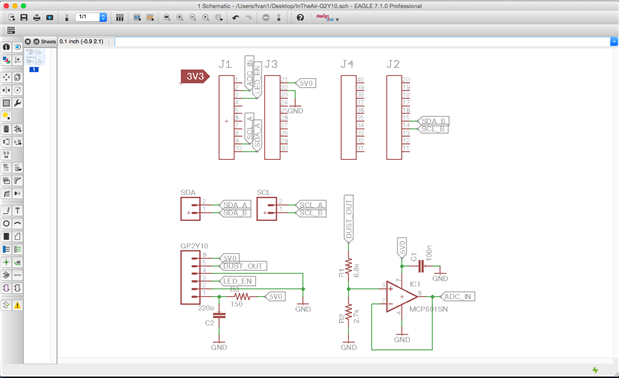Run a script with the Script icon
The height and width of the screenshot is (378, 619).
tap(137, 17)
